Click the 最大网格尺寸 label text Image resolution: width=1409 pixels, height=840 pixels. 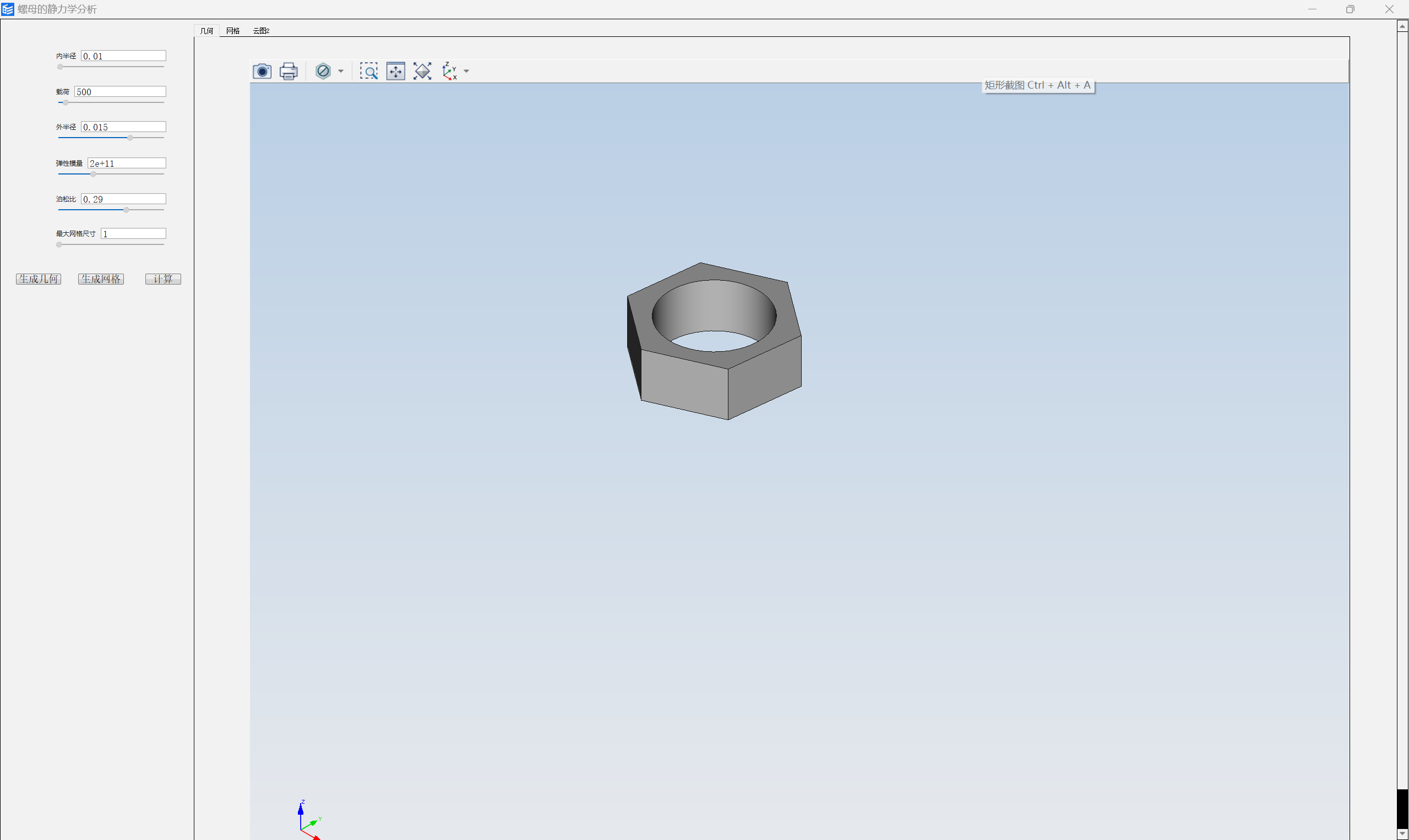(76, 234)
